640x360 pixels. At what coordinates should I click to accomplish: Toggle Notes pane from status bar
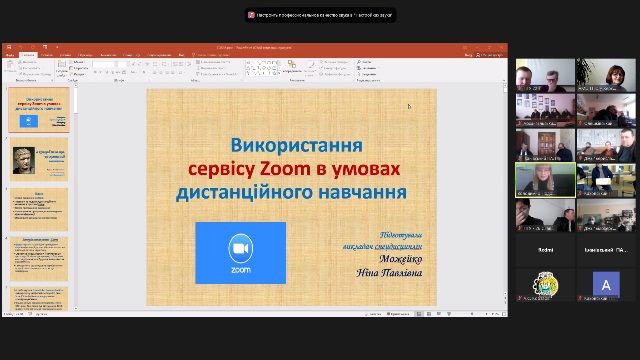click(373, 314)
